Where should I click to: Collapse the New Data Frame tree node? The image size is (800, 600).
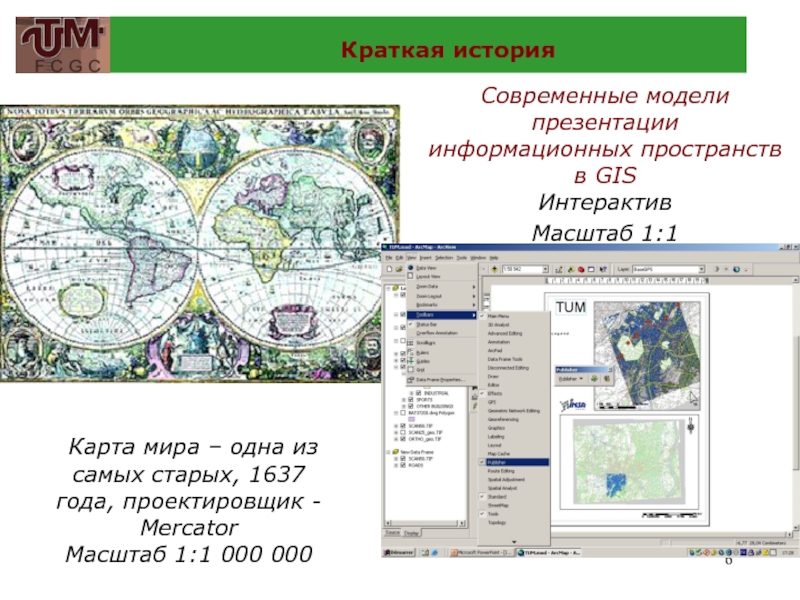[388, 452]
